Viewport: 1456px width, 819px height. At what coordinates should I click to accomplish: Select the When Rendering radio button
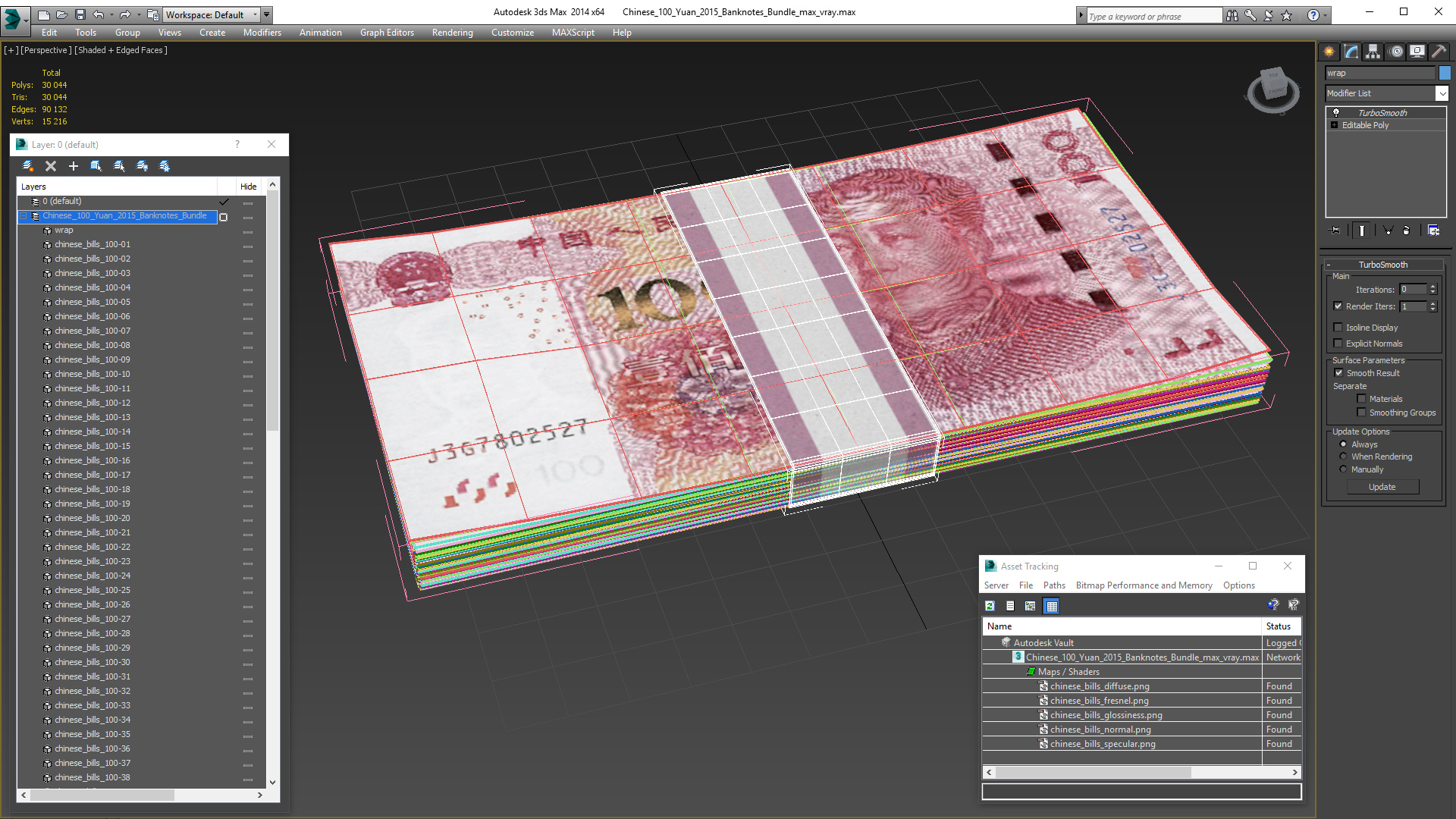pos(1343,457)
